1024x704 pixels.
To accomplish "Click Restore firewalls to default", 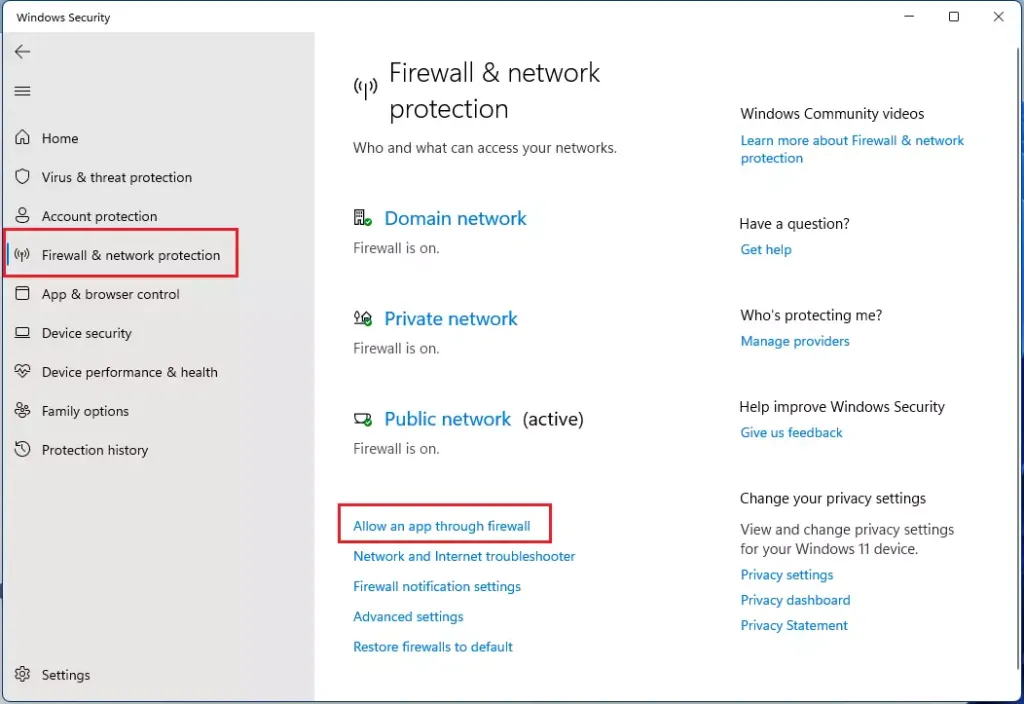I will tap(432, 646).
